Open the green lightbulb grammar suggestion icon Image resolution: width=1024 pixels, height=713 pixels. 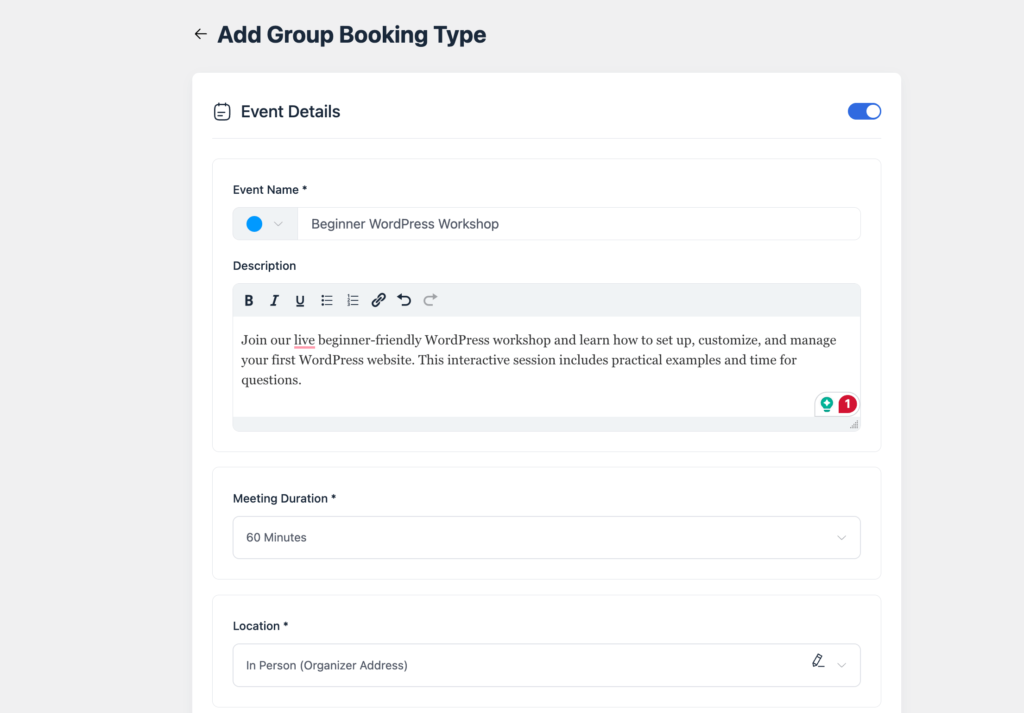(827, 404)
